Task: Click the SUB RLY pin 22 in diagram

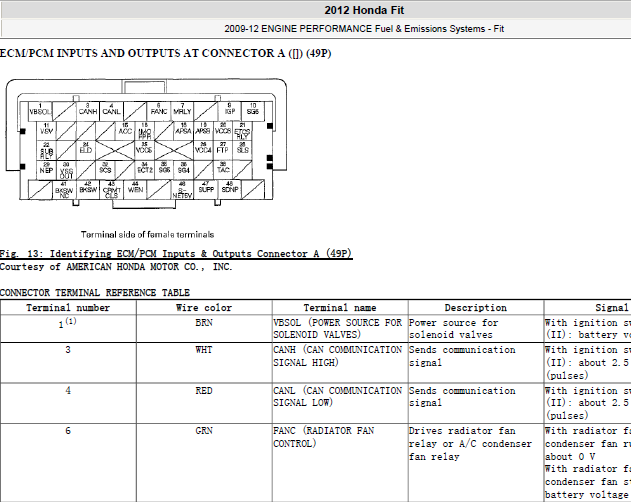Action: 47,150
